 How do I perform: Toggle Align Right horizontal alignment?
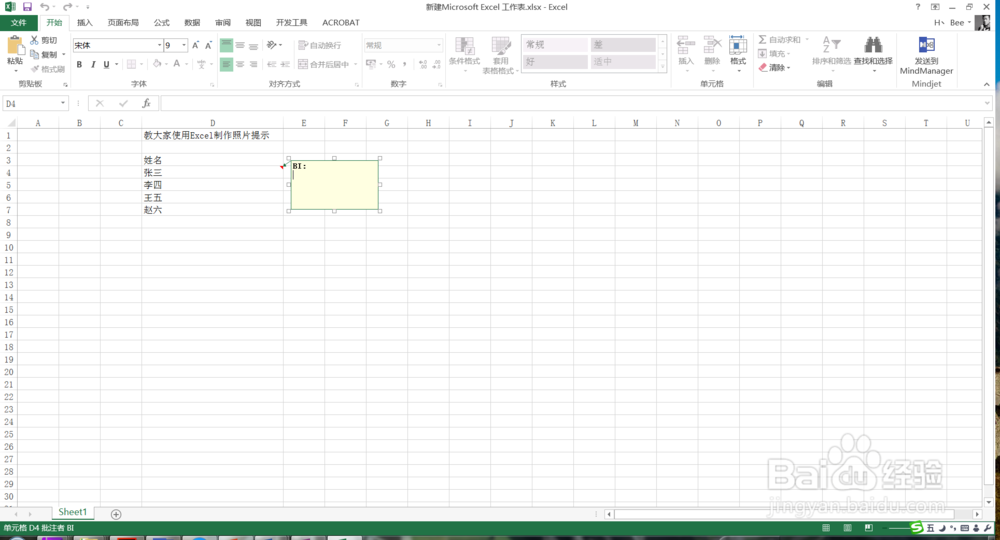(253, 64)
